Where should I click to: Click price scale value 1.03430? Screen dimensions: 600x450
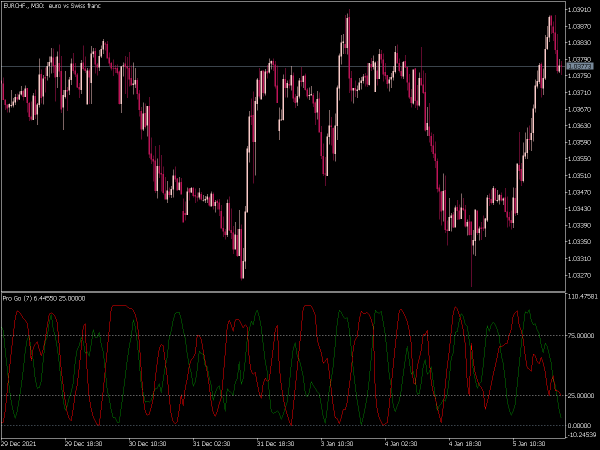[x=580, y=209]
